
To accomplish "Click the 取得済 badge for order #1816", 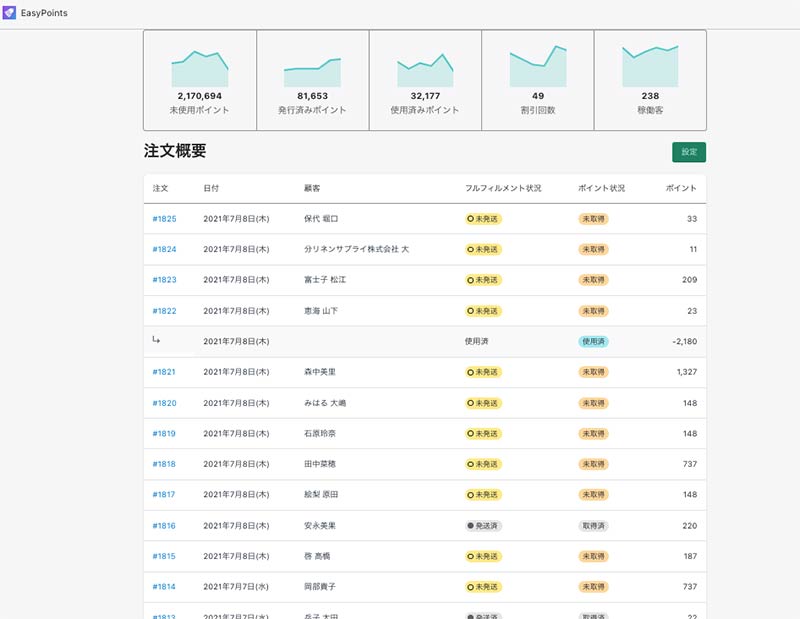I will tap(593, 526).
